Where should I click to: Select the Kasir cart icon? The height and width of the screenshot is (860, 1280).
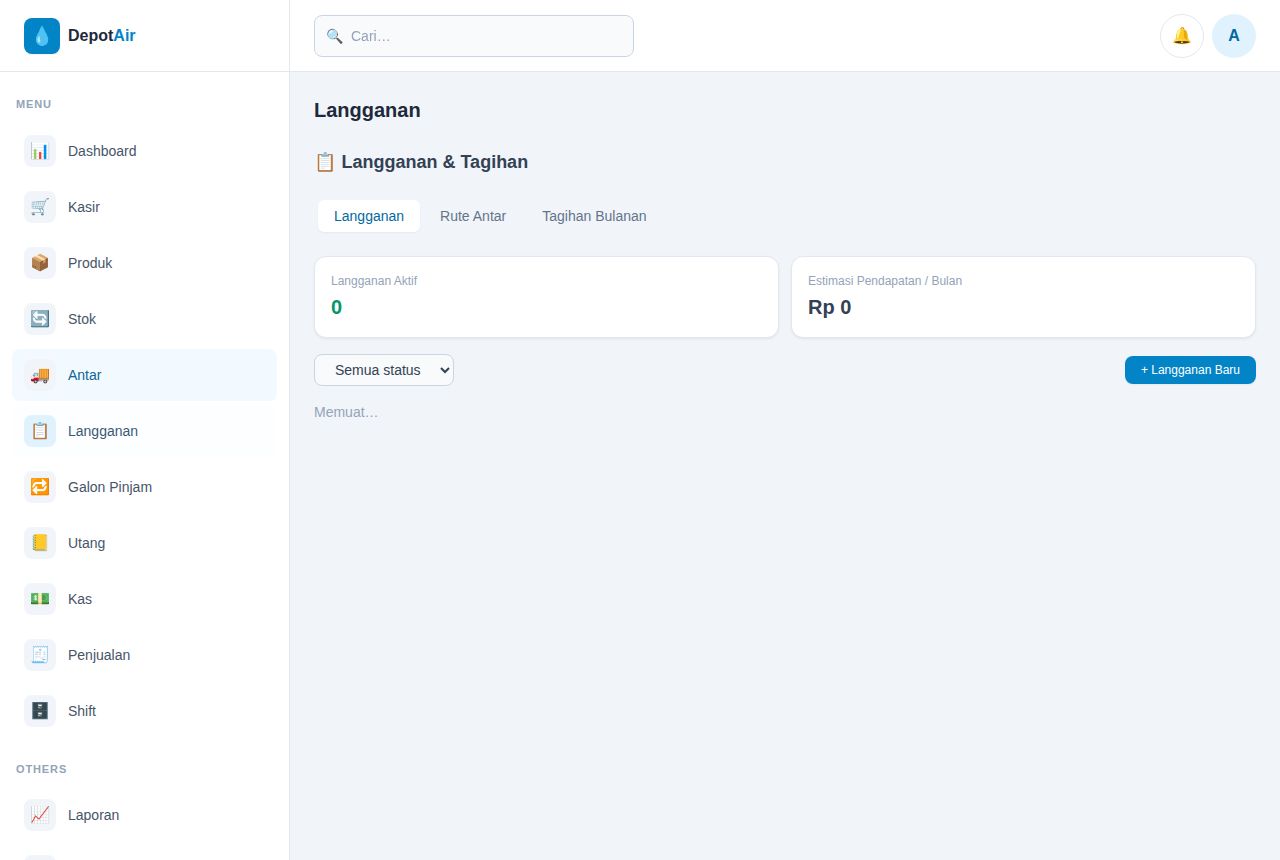coord(40,207)
